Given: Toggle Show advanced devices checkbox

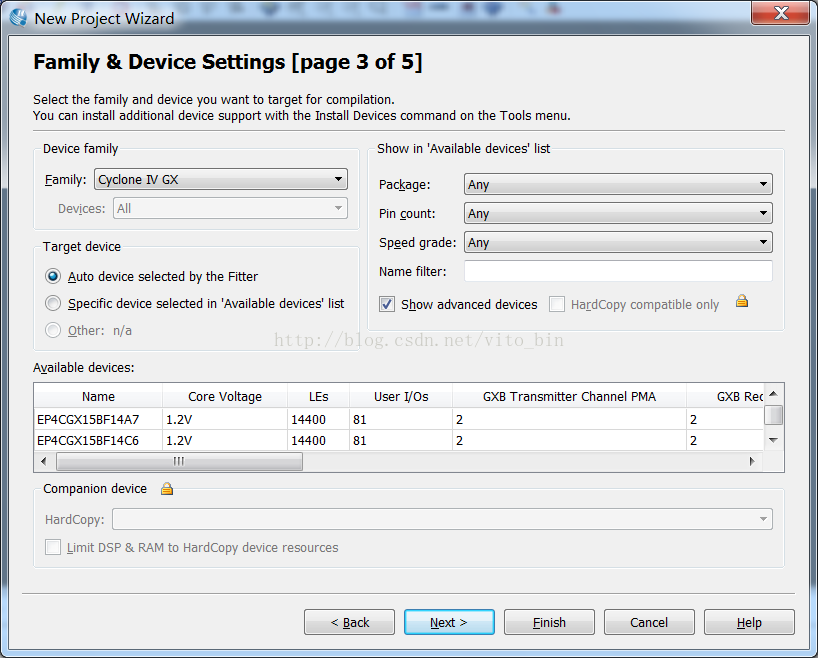Looking at the screenshot, I should tap(387, 304).
